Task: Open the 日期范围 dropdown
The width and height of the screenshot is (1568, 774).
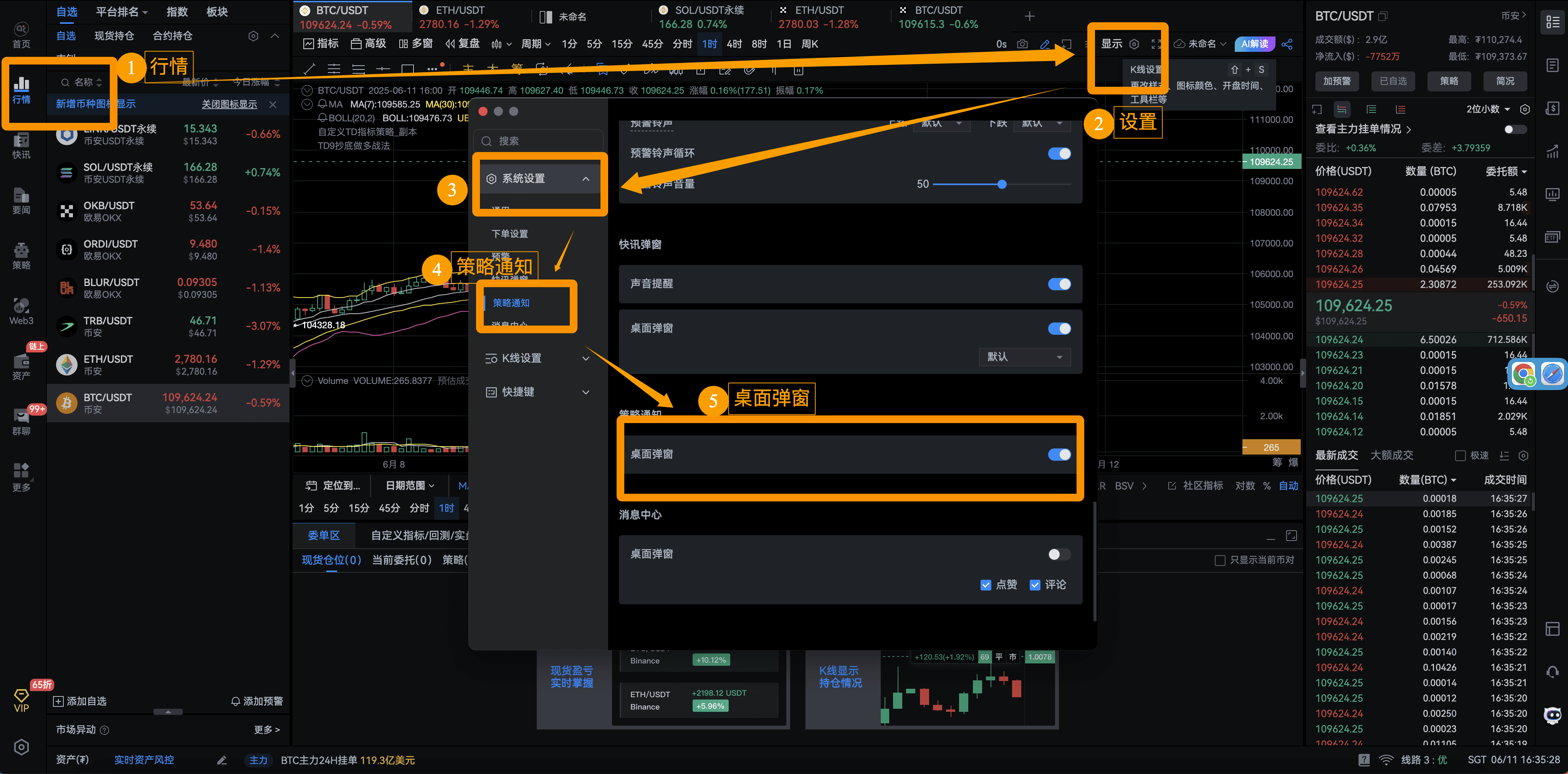Action: pyautogui.click(x=411, y=486)
